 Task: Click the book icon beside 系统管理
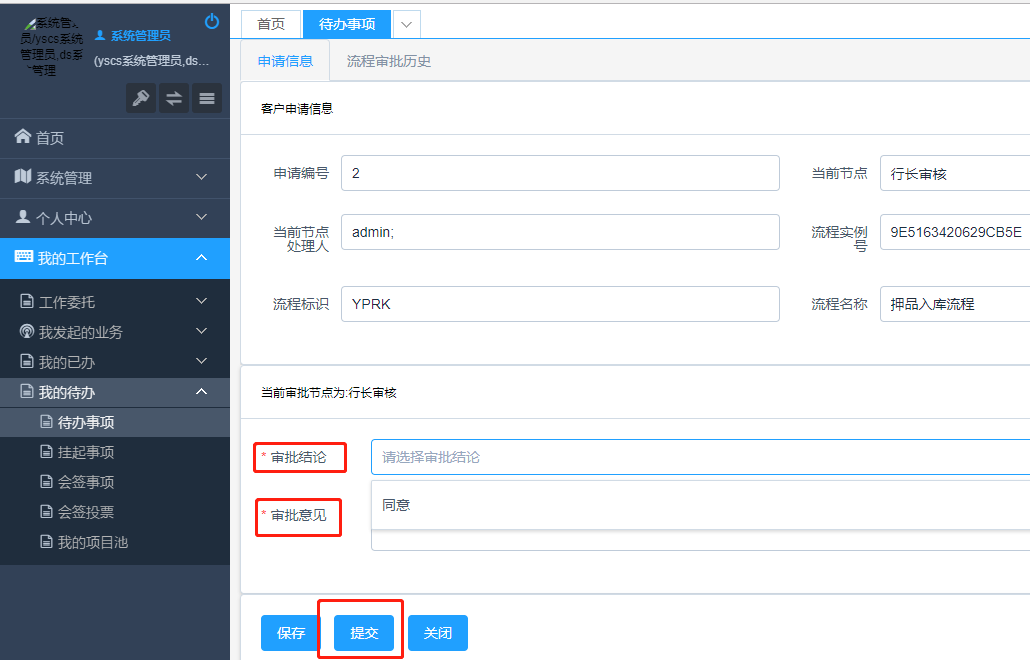[x=21, y=177]
